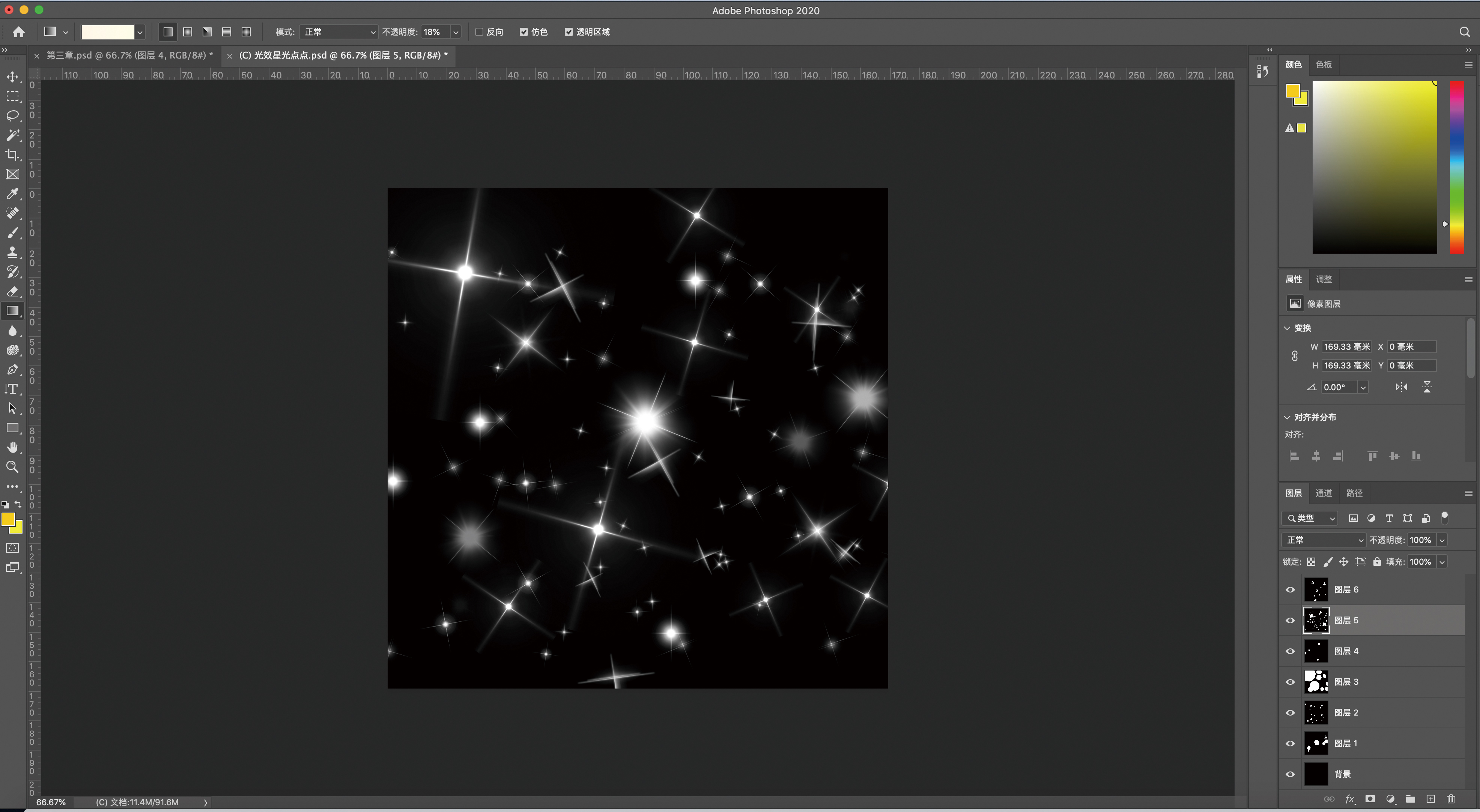Hide layer 图层 5
This screenshot has height=812, width=1480.
[1290, 620]
